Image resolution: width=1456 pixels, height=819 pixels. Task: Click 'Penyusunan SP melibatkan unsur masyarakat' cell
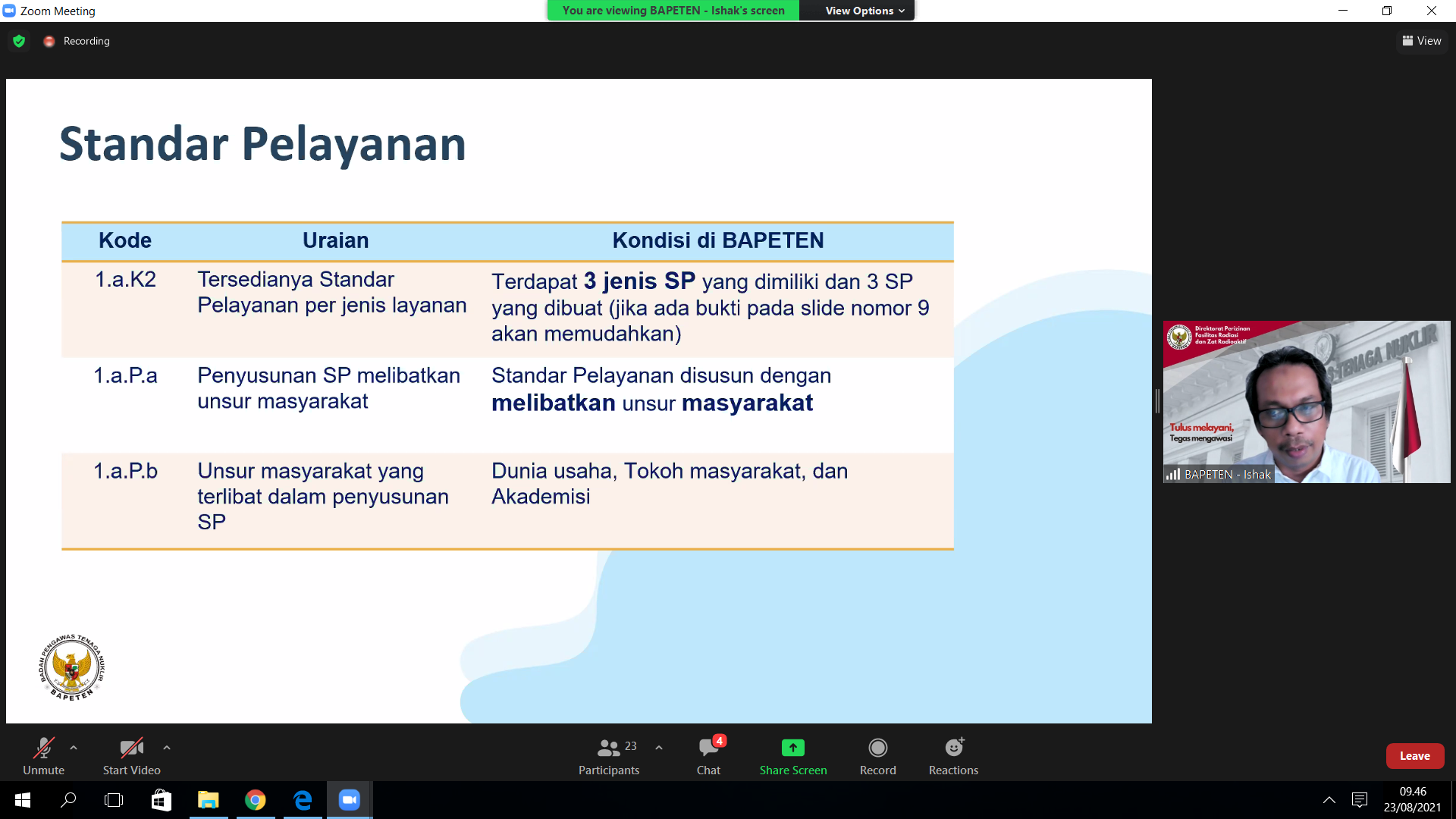[x=329, y=388]
